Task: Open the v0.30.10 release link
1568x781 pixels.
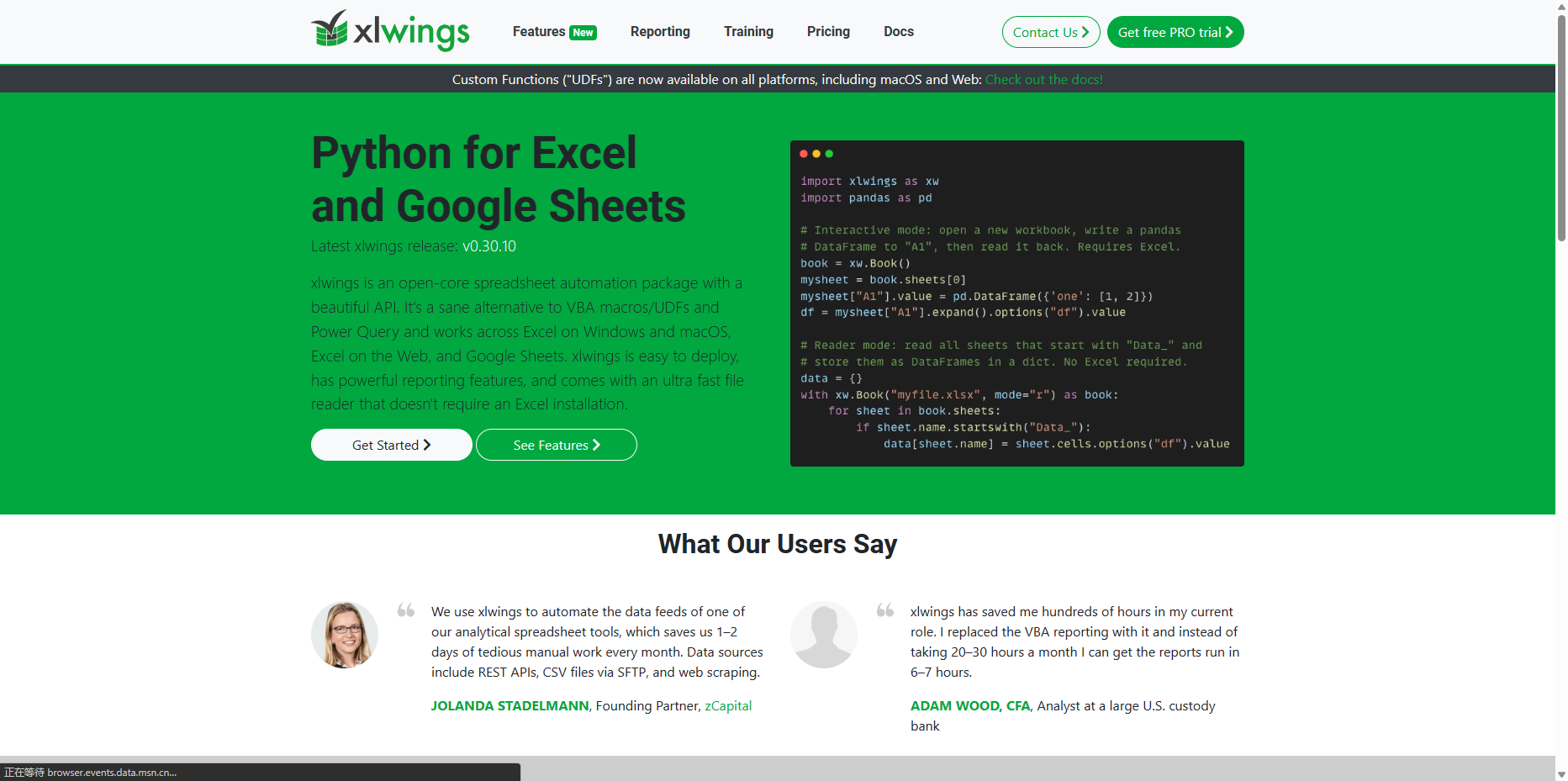Action: [489, 246]
